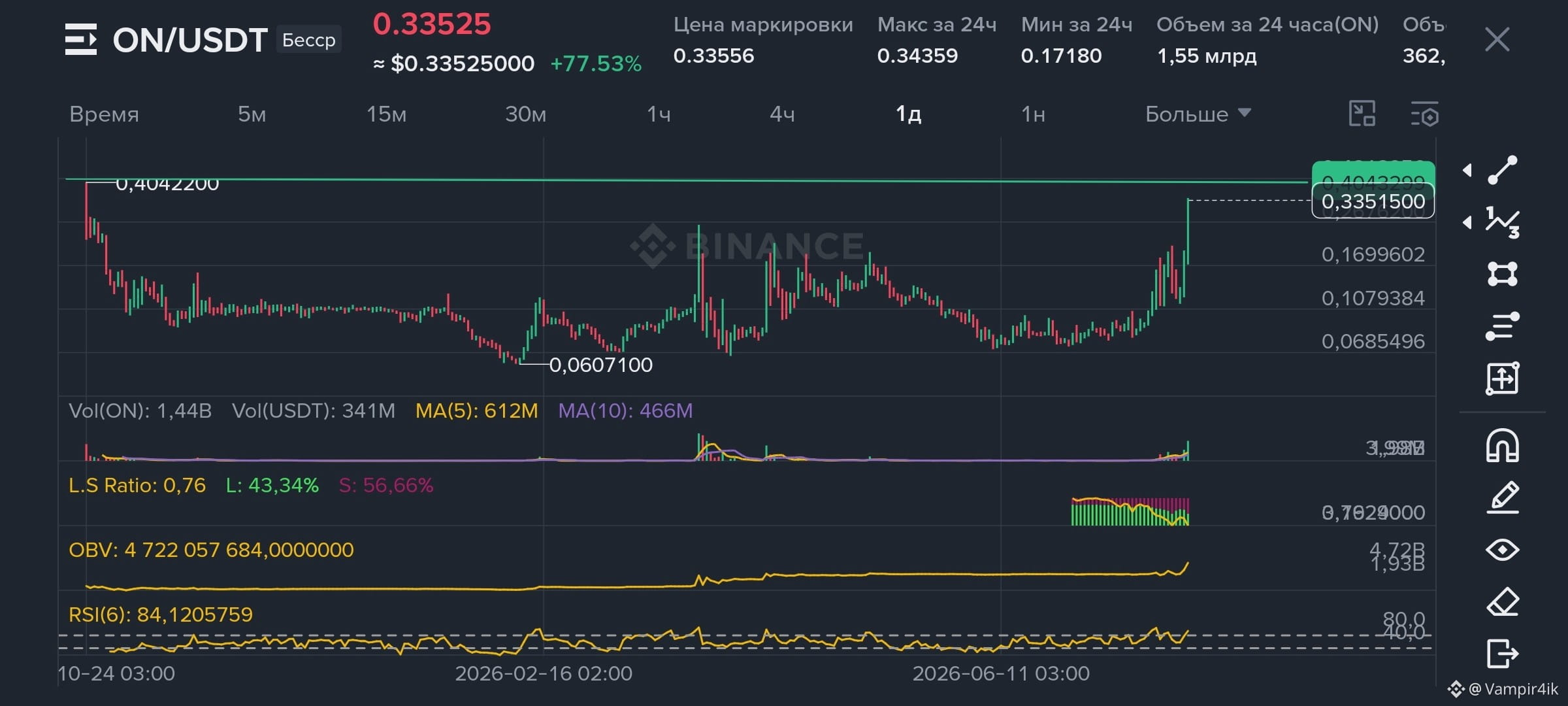Click the MA(10): 466M volume label
Image resolution: width=1568 pixels, height=706 pixels.
pyautogui.click(x=625, y=411)
